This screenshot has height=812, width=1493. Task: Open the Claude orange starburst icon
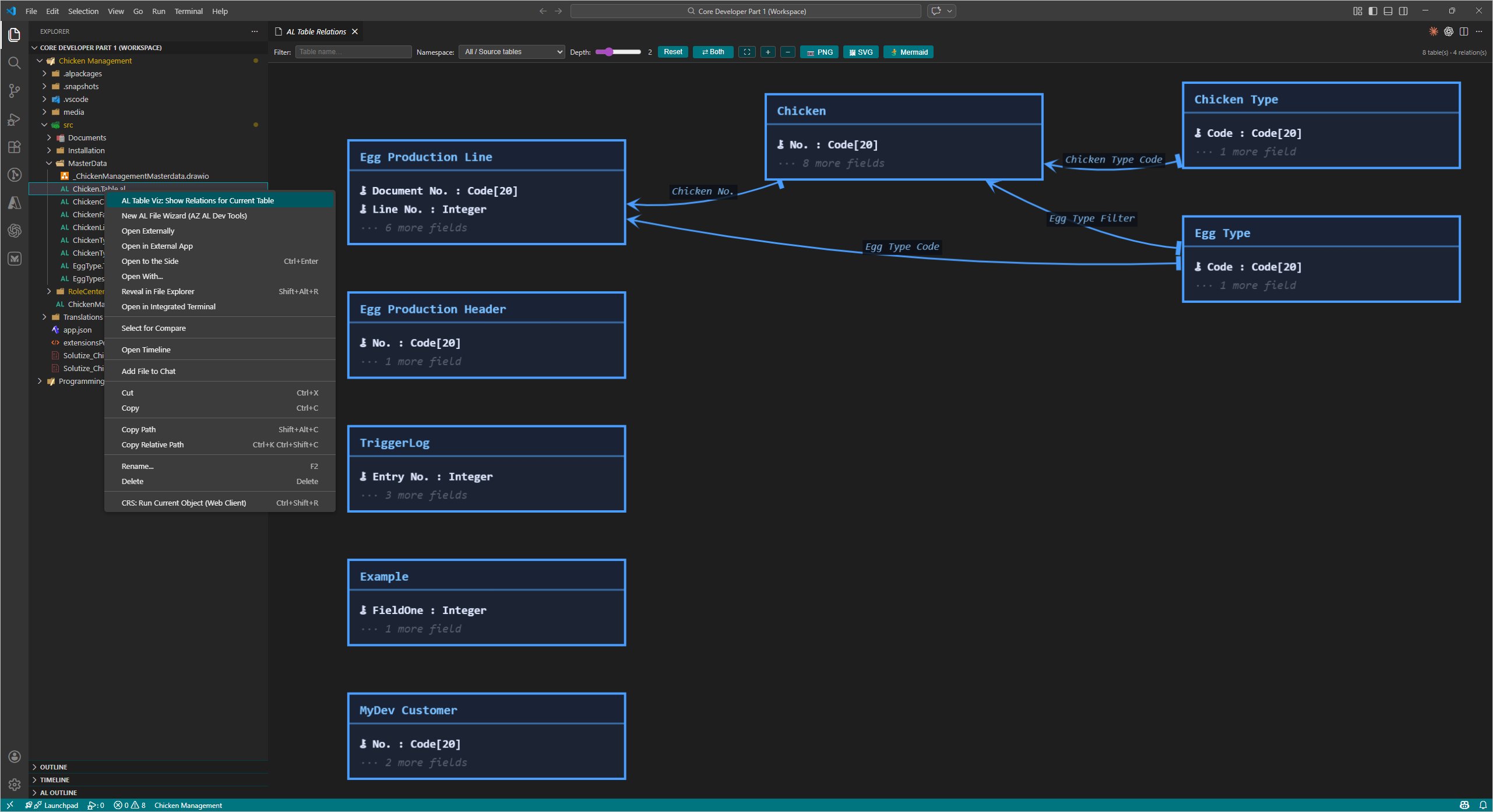1433,31
